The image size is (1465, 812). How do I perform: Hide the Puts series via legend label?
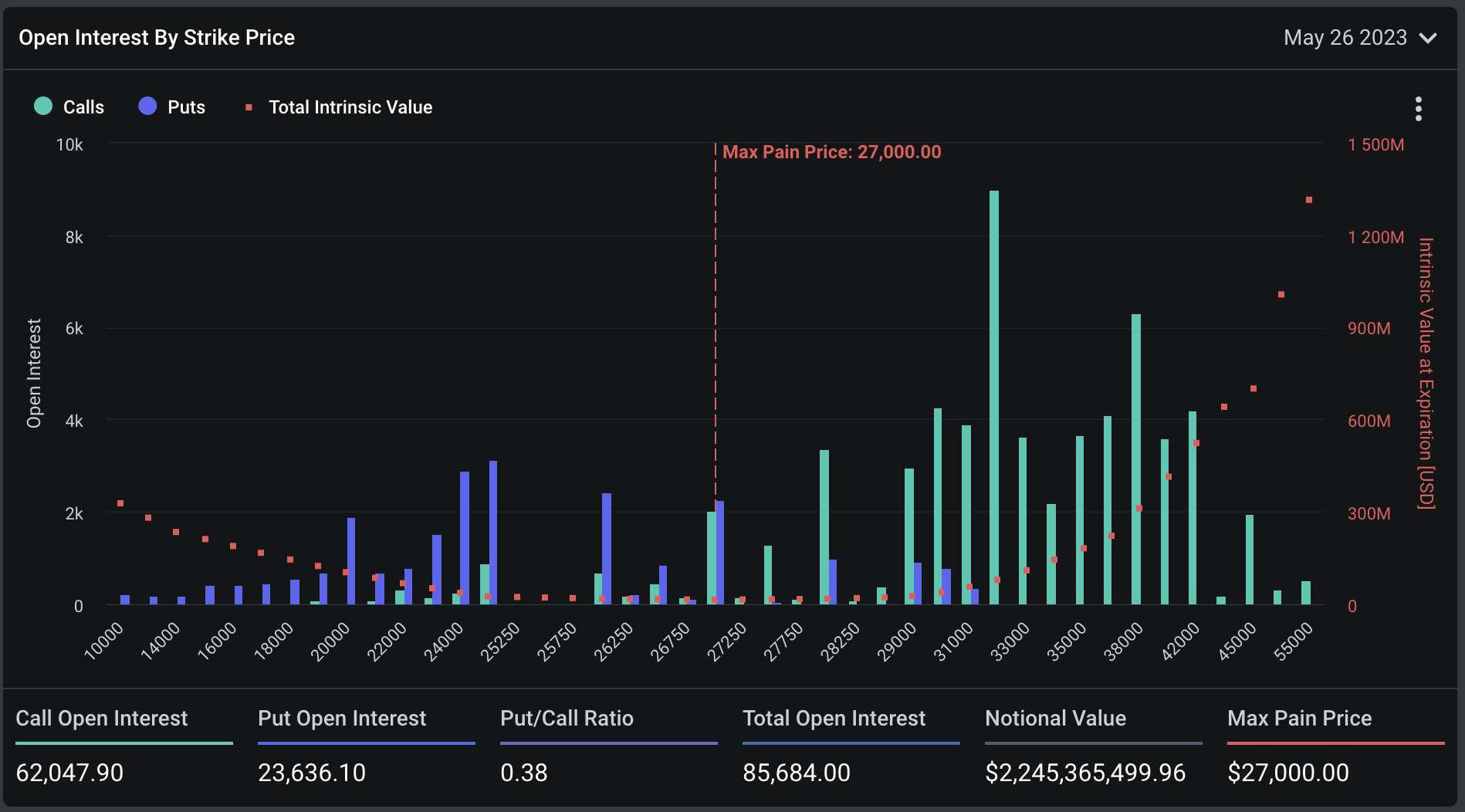click(x=186, y=107)
